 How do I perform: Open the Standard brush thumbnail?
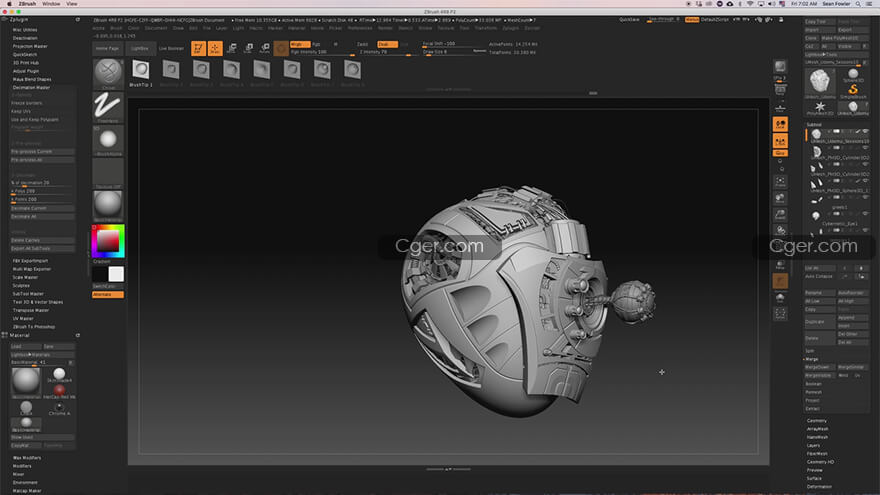pyautogui.click(x=107, y=73)
